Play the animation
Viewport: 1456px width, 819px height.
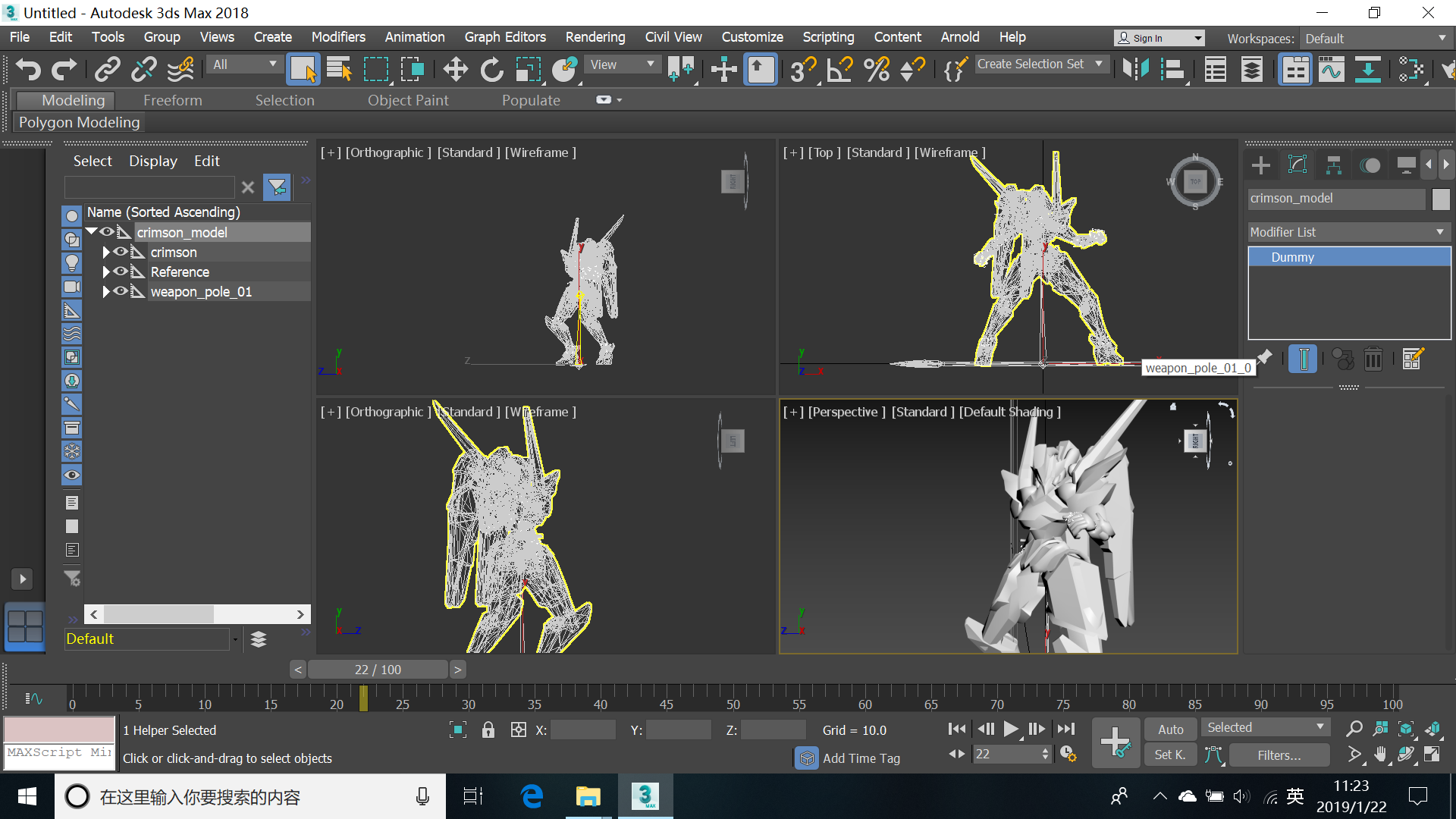tap(1011, 729)
